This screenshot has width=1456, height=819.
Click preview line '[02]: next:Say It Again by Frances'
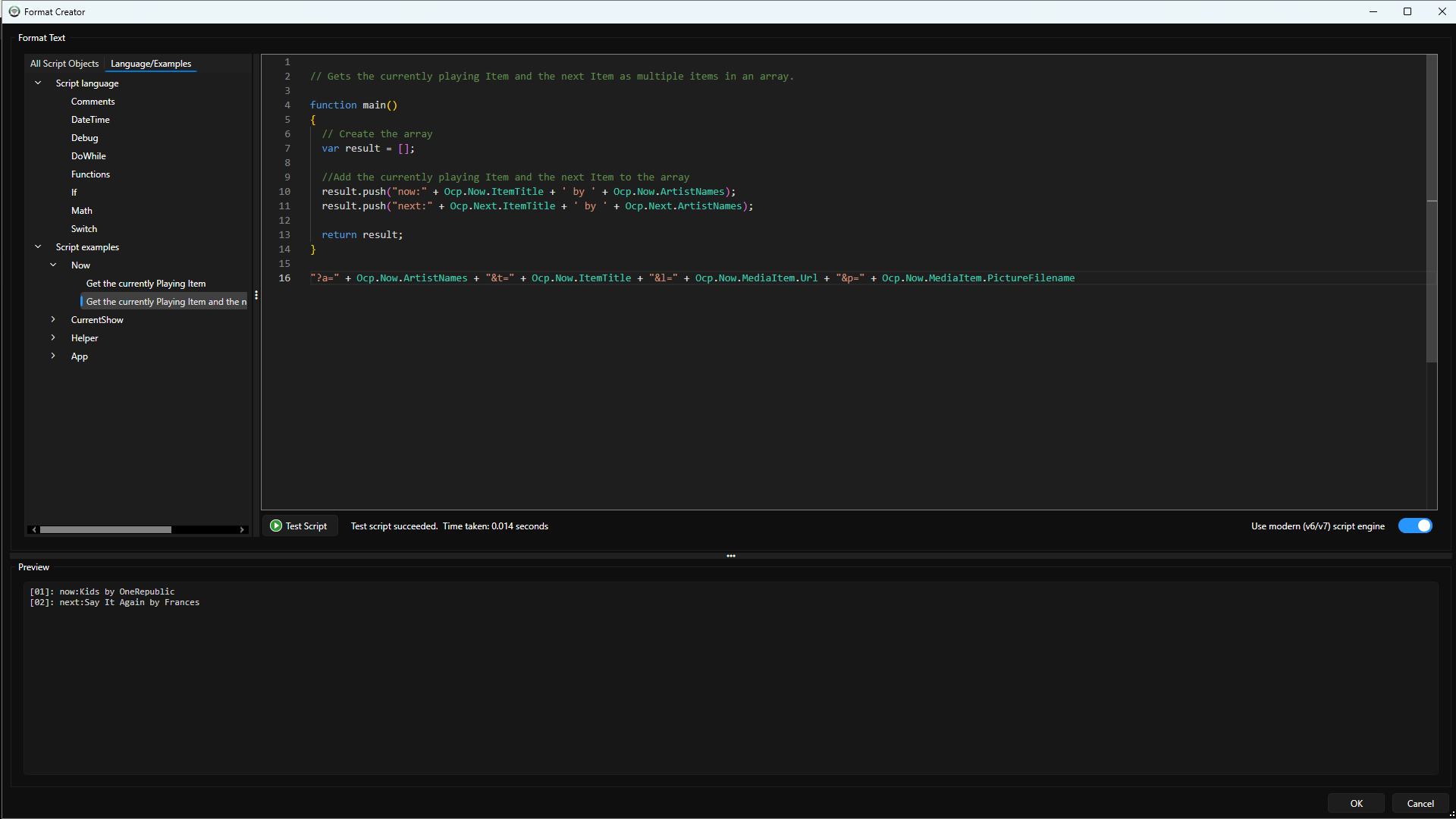coord(115,602)
